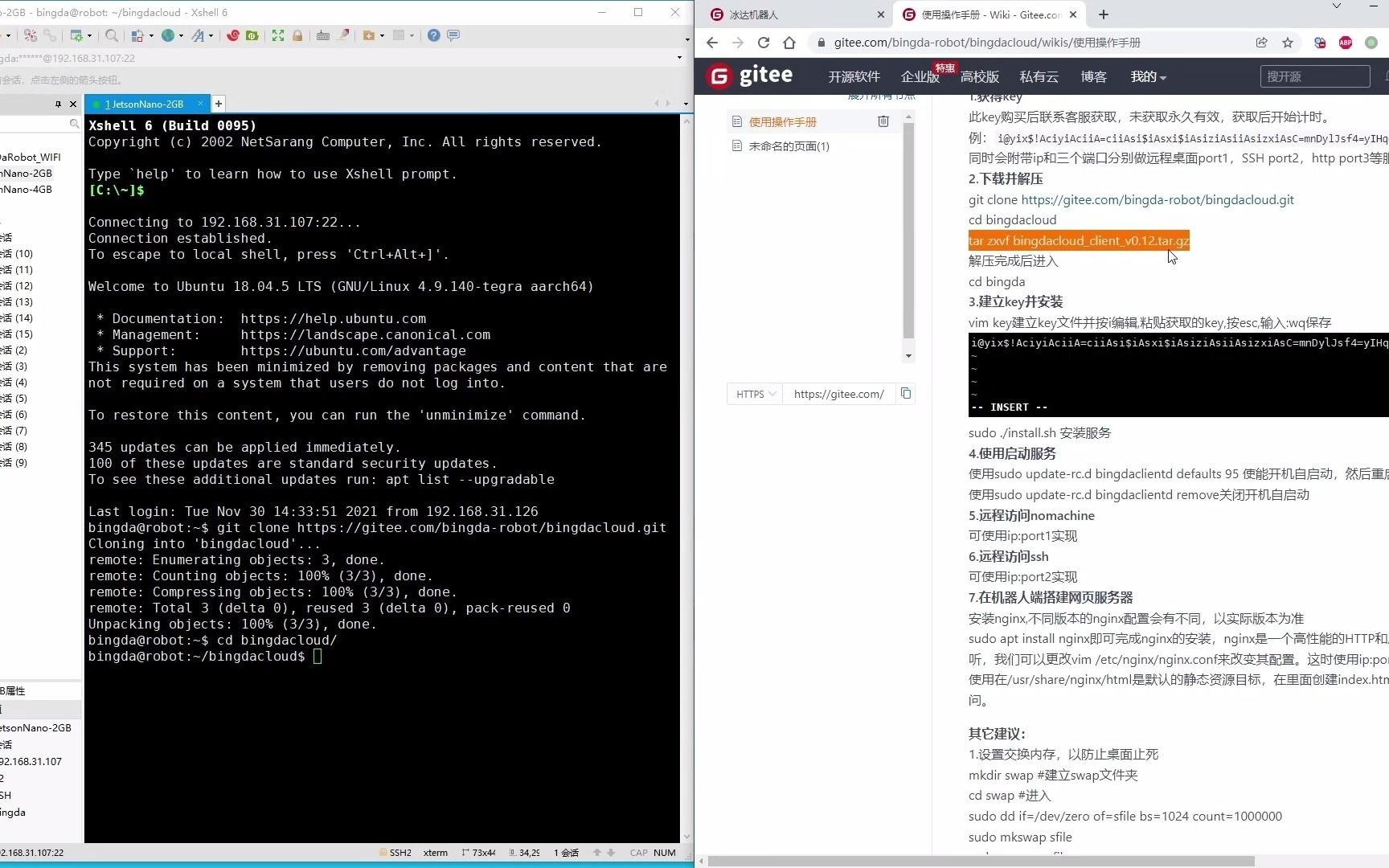Bookmark this page with the star icon
The height and width of the screenshot is (868, 1389).
[x=1288, y=43]
